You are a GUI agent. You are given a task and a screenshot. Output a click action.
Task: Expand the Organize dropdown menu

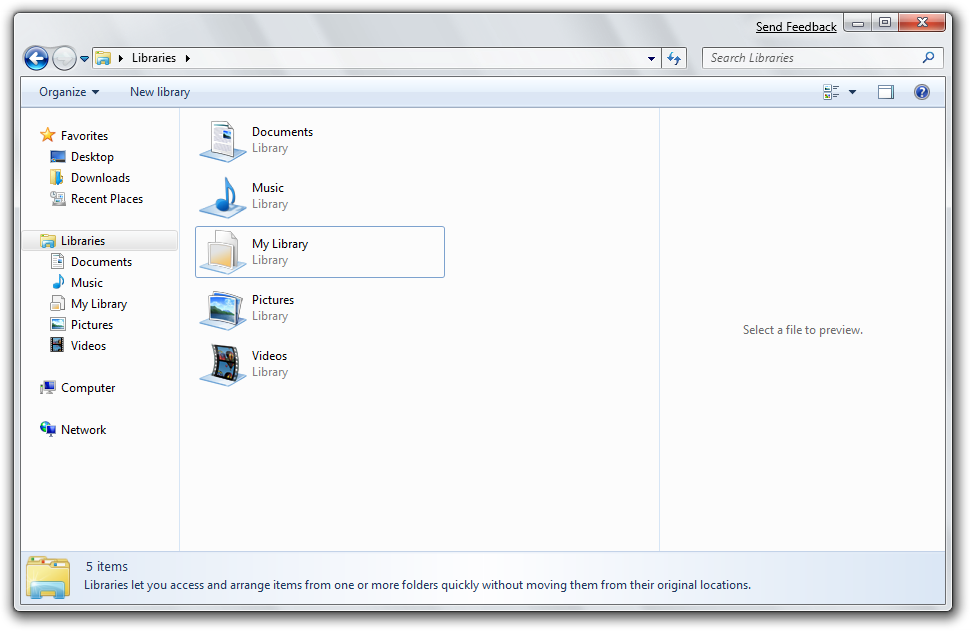tap(69, 92)
